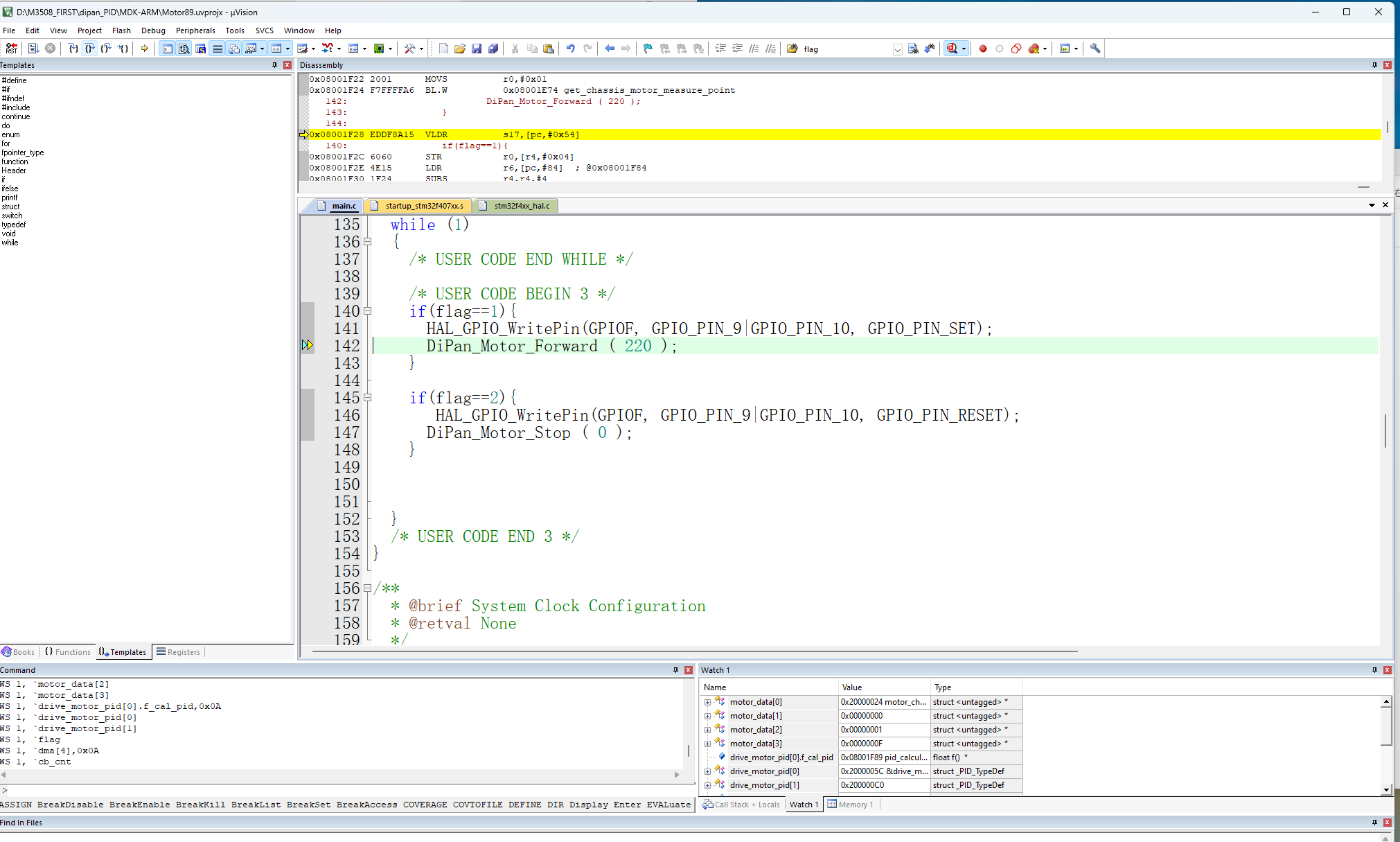
Task: Open the Call Stack + Locals tab
Action: tap(741, 805)
